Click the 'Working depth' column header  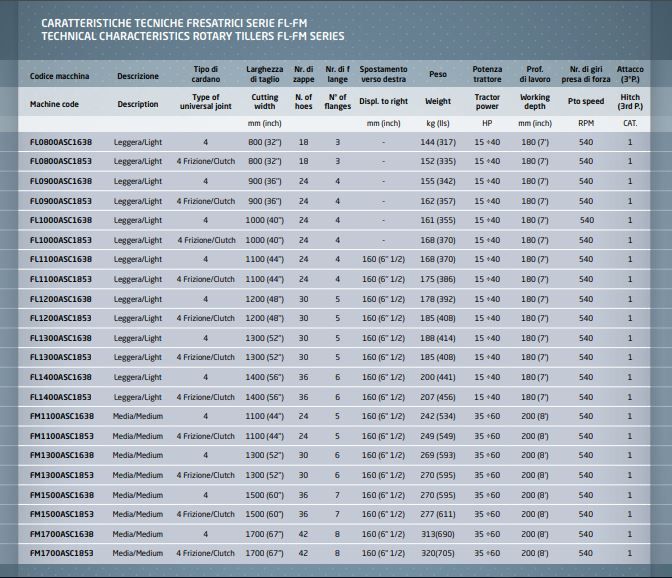(x=535, y=102)
